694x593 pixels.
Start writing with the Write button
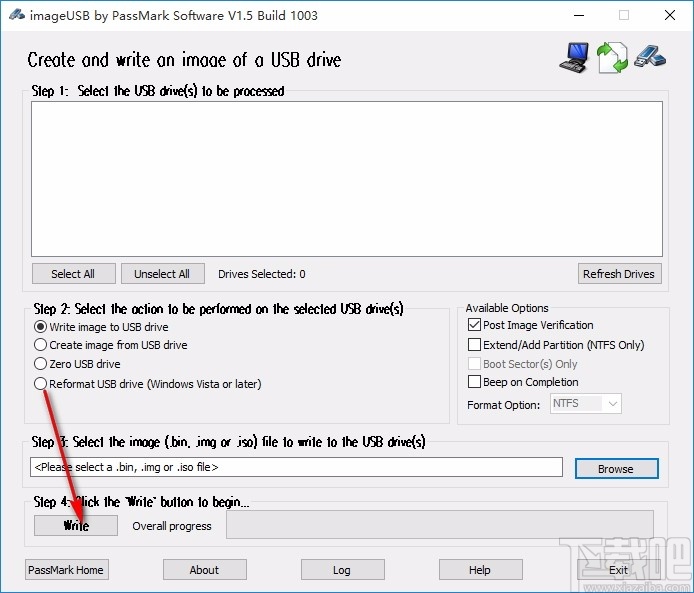[x=76, y=525]
